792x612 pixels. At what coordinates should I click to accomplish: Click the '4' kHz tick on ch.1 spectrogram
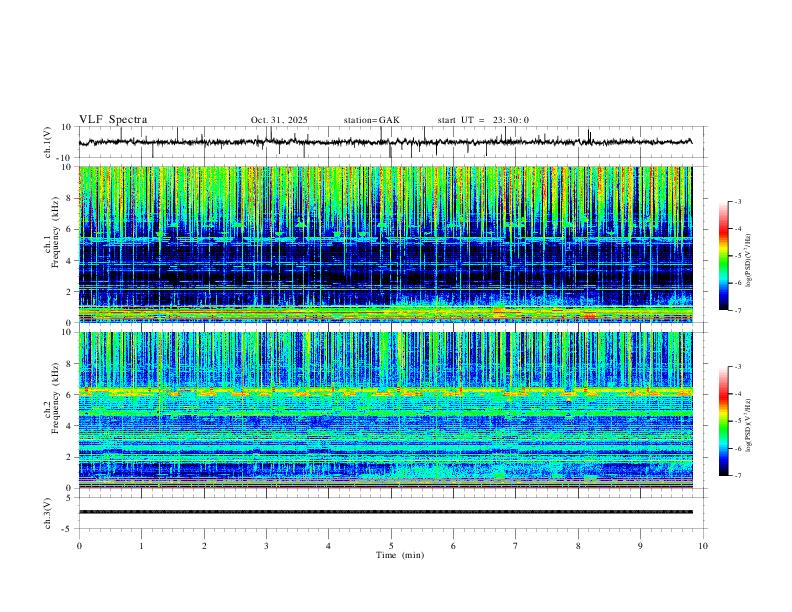(70, 261)
